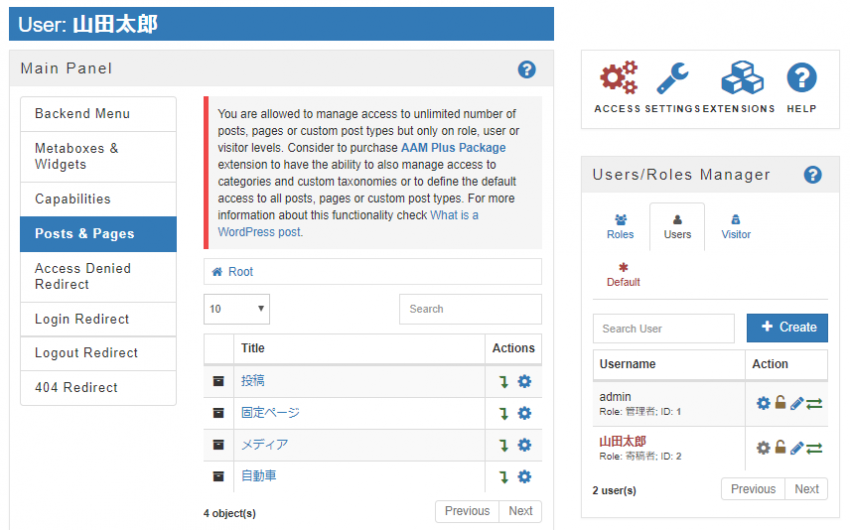Click Previous in posts table pagination
The image size is (850, 530).
[467, 511]
